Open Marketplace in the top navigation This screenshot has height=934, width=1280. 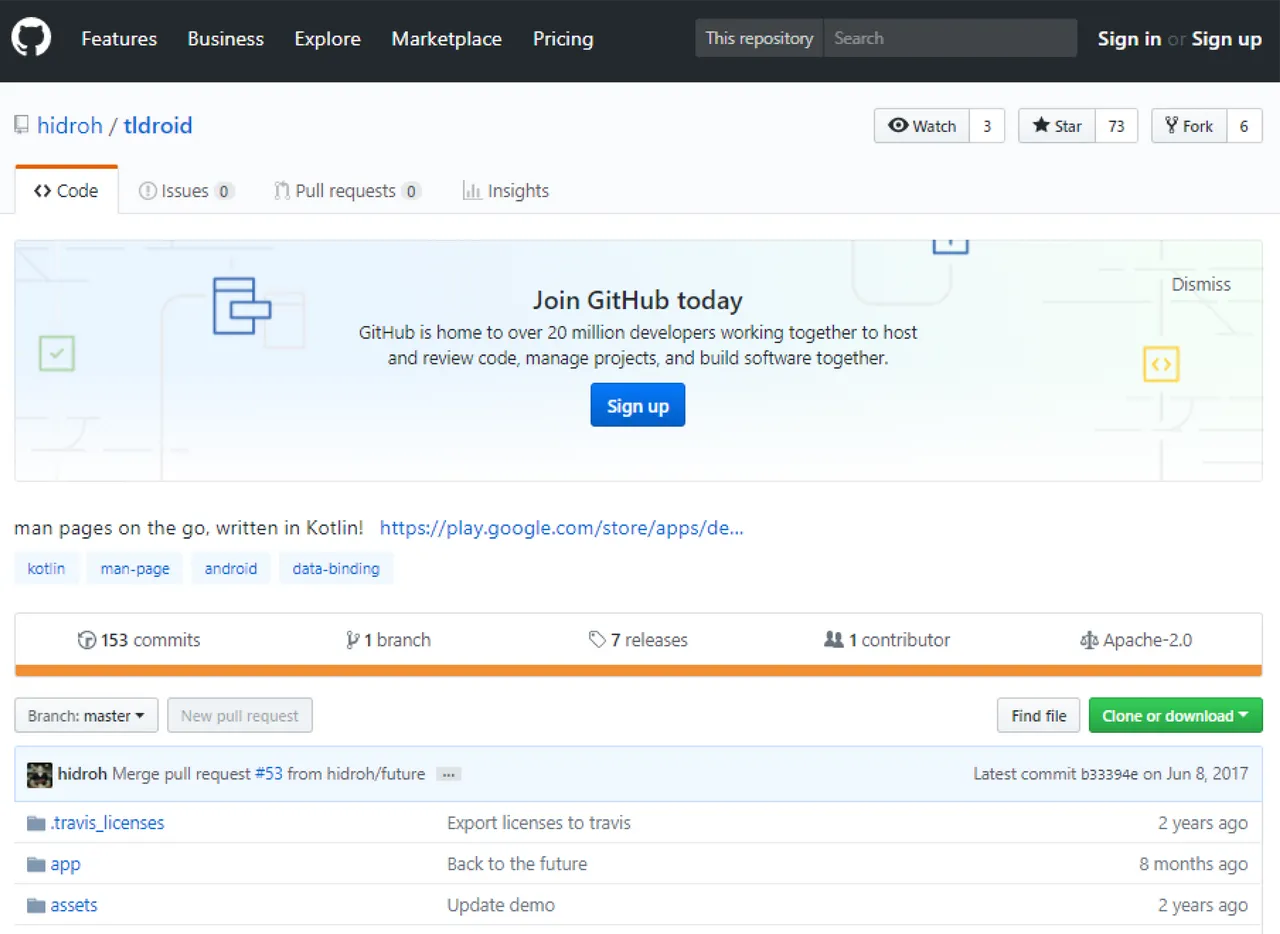pos(446,39)
